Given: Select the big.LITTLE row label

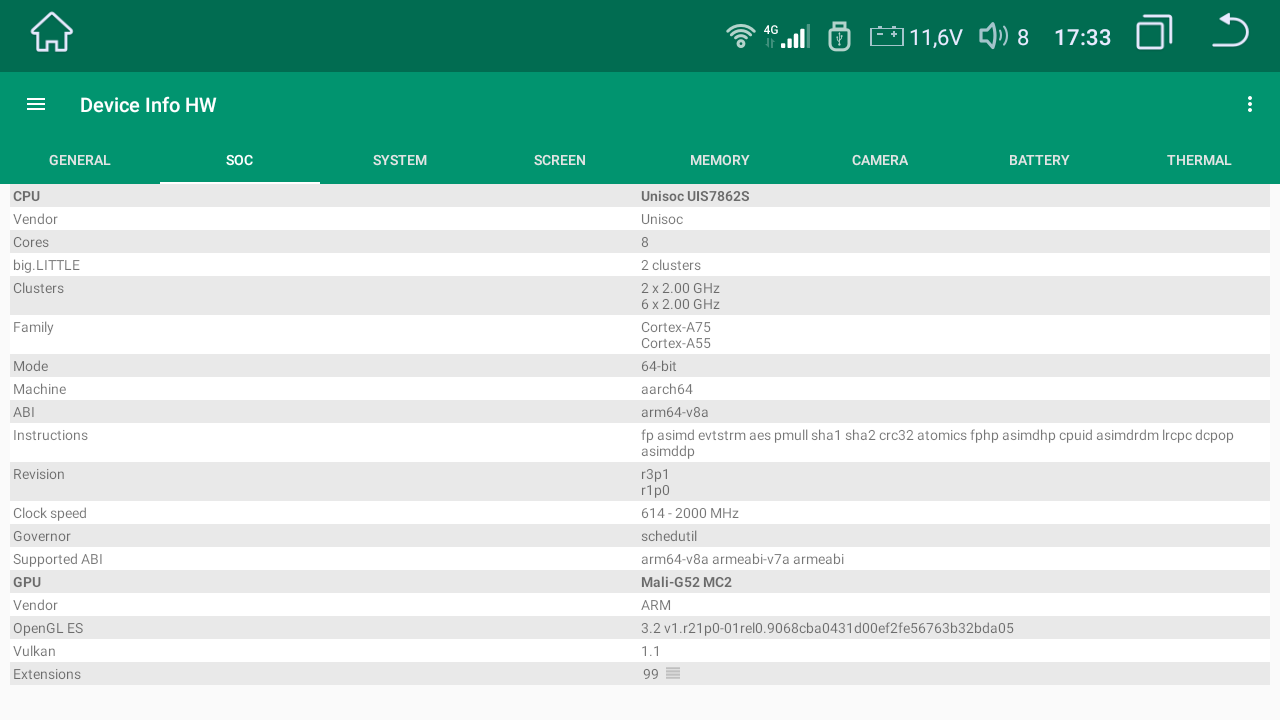Looking at the screenshot, I should [x=46, y=265].
